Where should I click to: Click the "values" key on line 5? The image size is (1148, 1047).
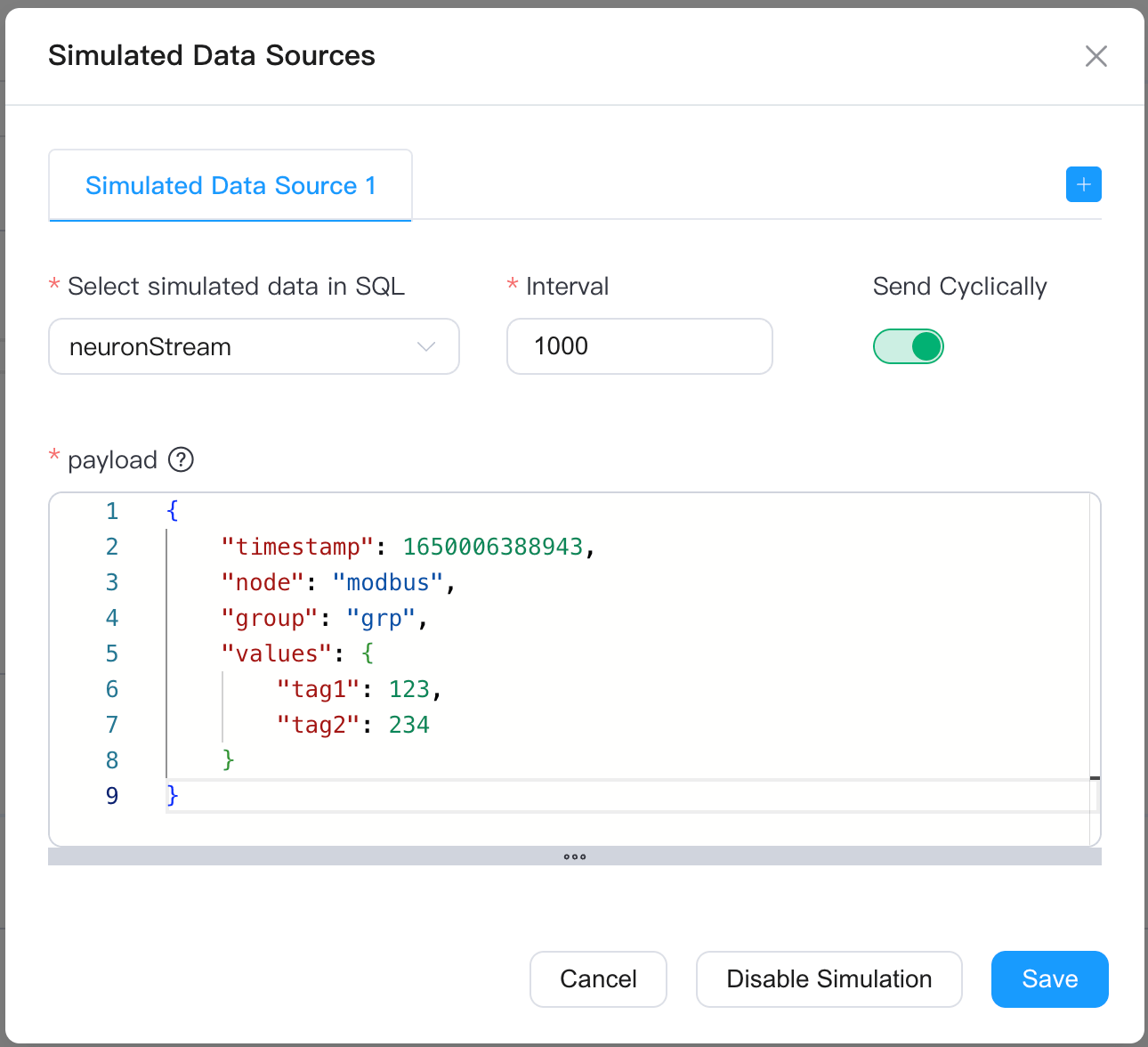coord(276,653)
